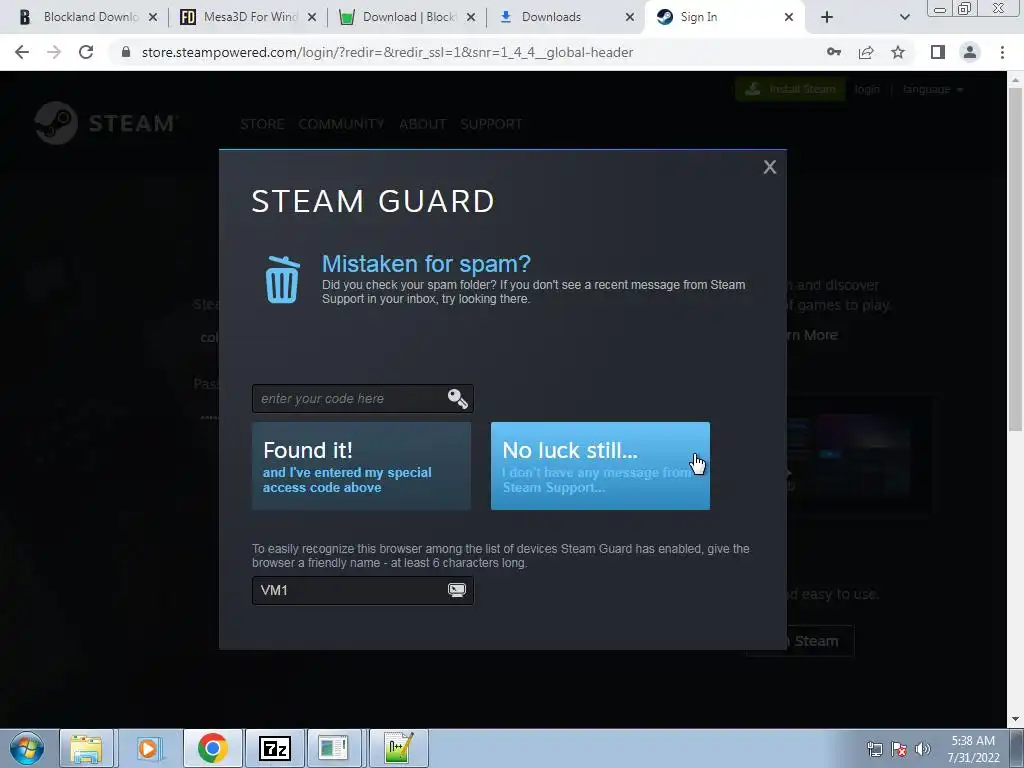Switch to the Blockland Download tab

pyautogui.click(x=89, y=17)
